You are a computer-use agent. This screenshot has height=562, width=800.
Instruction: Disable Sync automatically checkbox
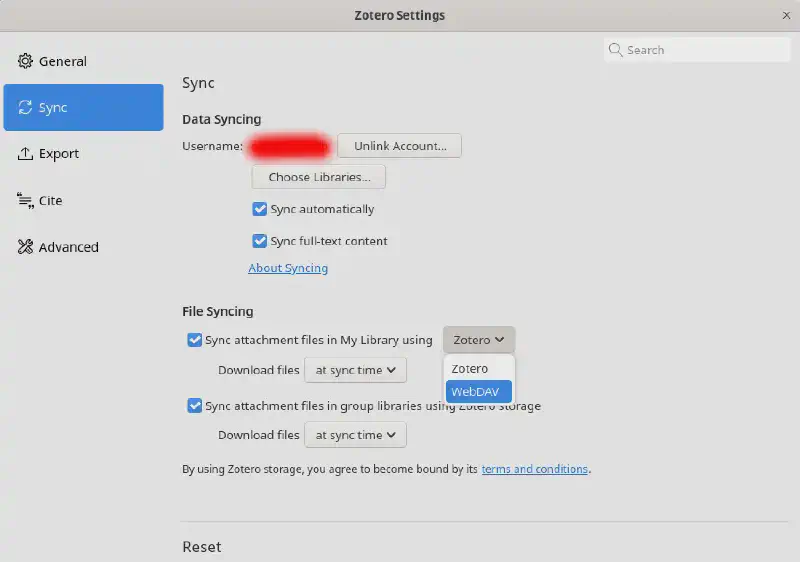[260, 210]
